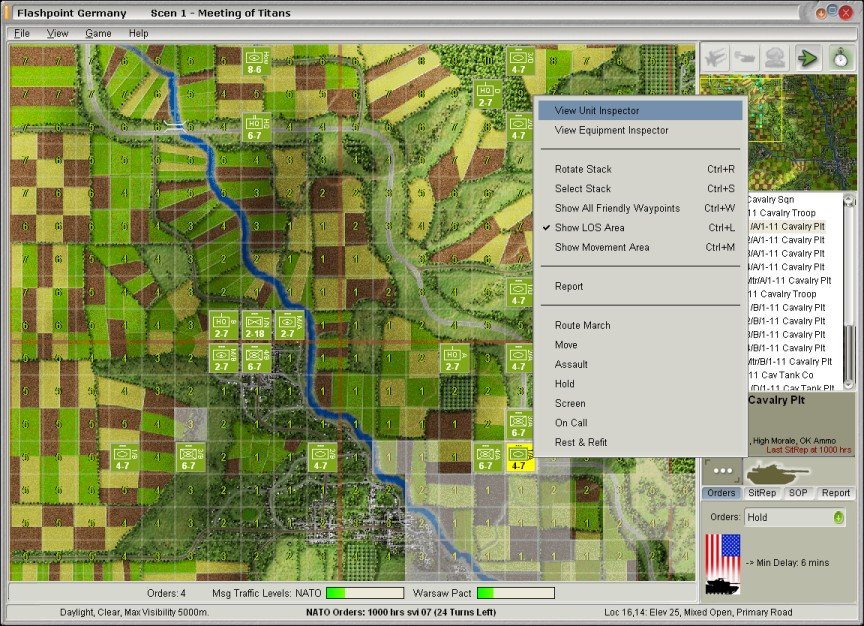Issue Route March order from menu
The height and width of the screenshot is (626, 864).
(x=640, y=326)
